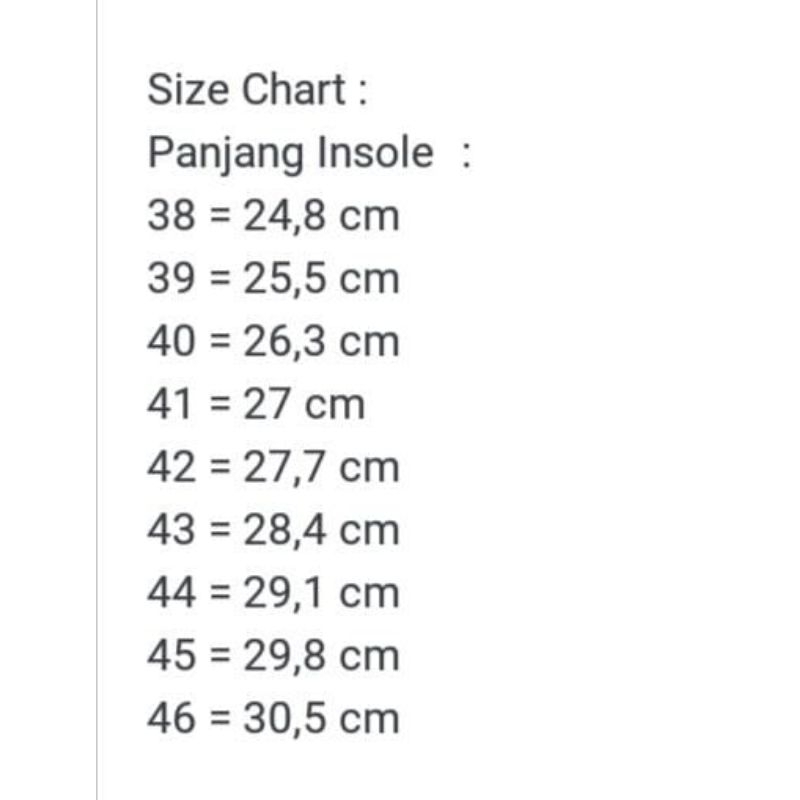Click the 30,5 cm measurement value
Image resolution: width=800 pixels, height=800 pixels.
tap(321, 720)
